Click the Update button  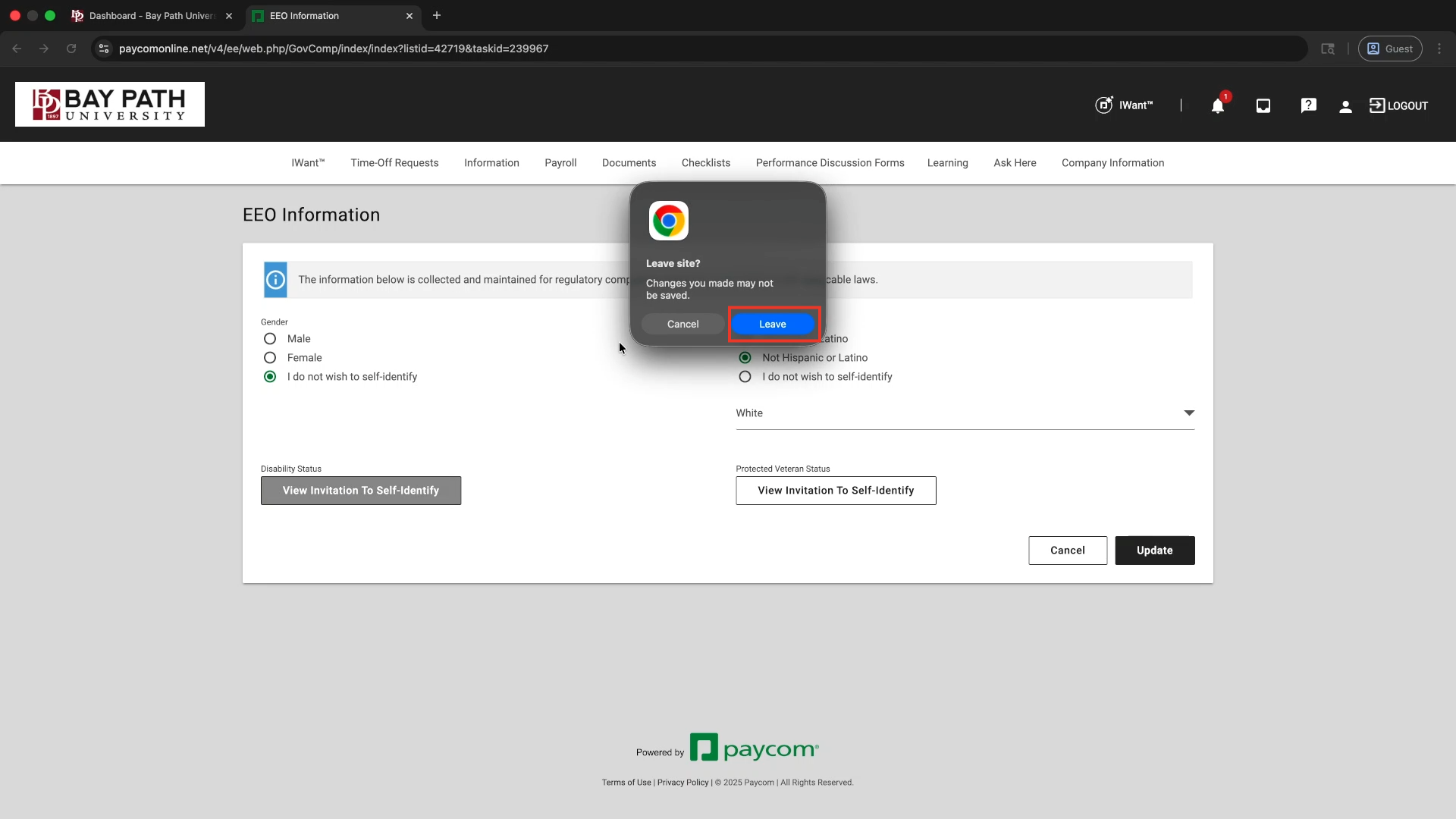tap(1154, 551)
